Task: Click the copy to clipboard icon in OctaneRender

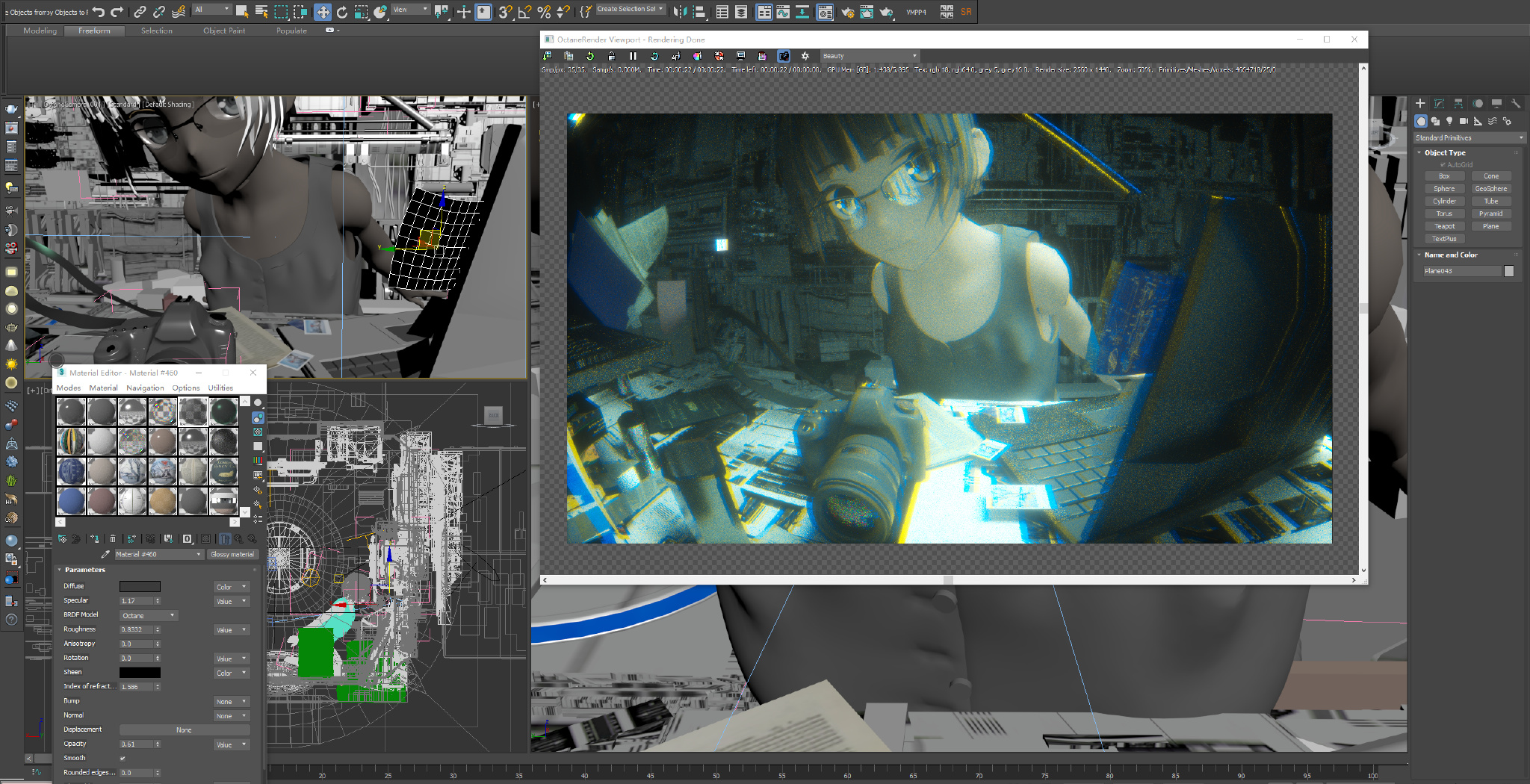Action: pyautogui.click(x=569, y=56)
